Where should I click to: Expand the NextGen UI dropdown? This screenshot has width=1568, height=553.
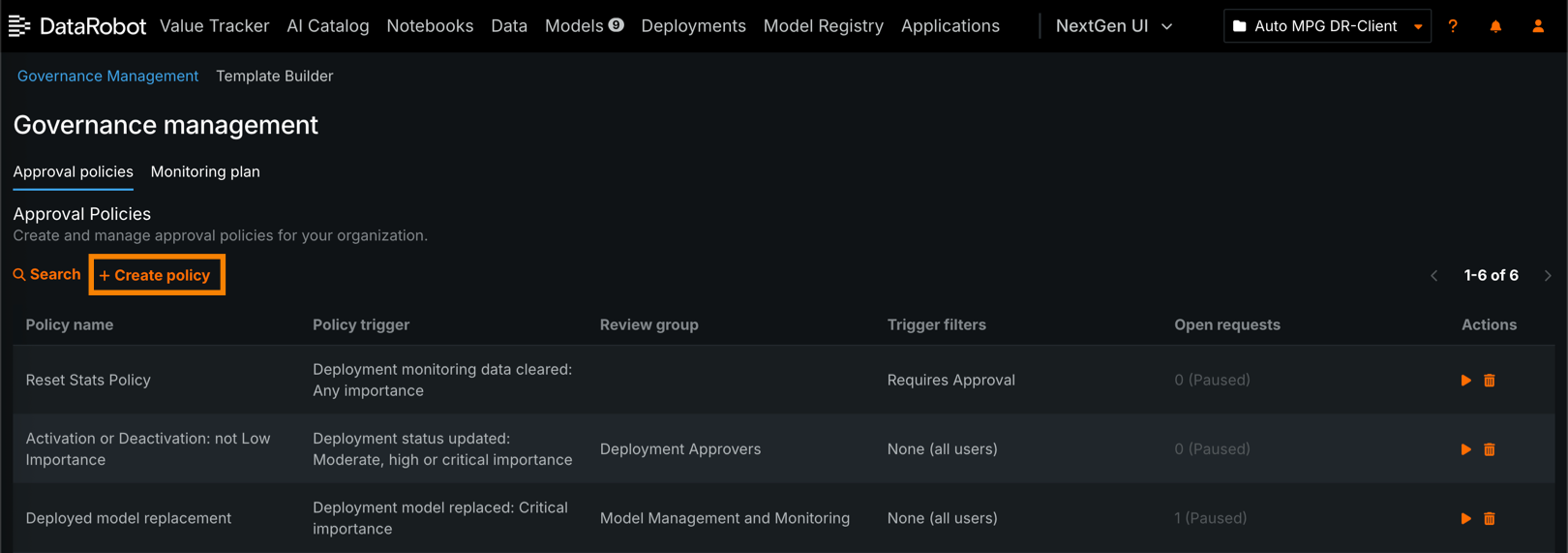pos(1114,26)
